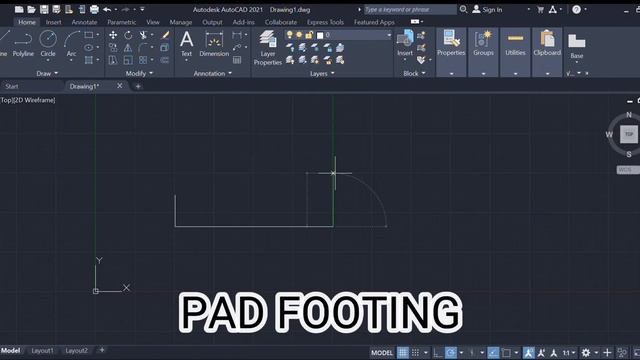640x360 pixels.
Task: Click the Undo arrow
Action: 107,9
